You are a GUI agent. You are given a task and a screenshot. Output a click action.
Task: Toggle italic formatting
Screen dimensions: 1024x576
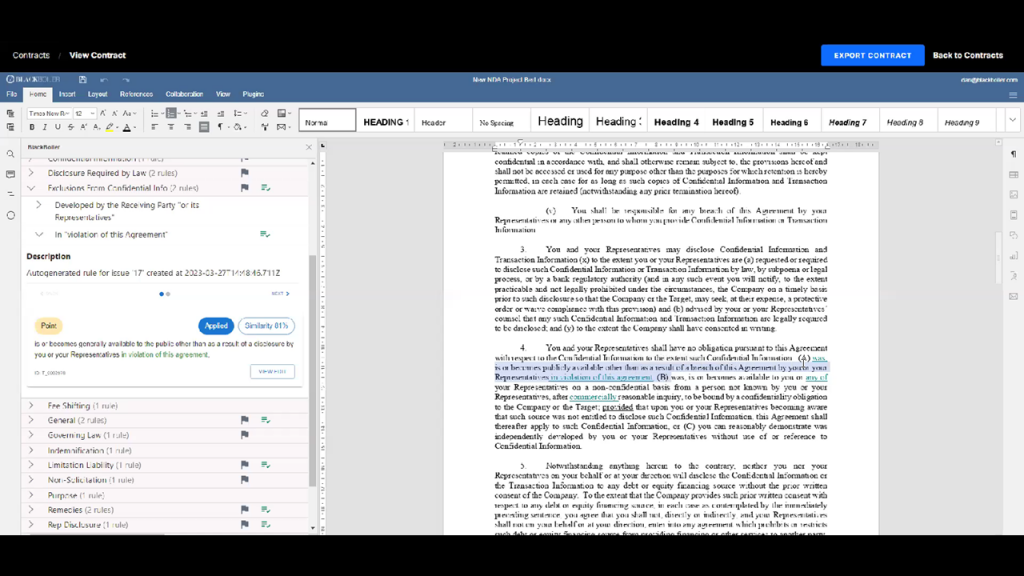(x=44, y=127)
